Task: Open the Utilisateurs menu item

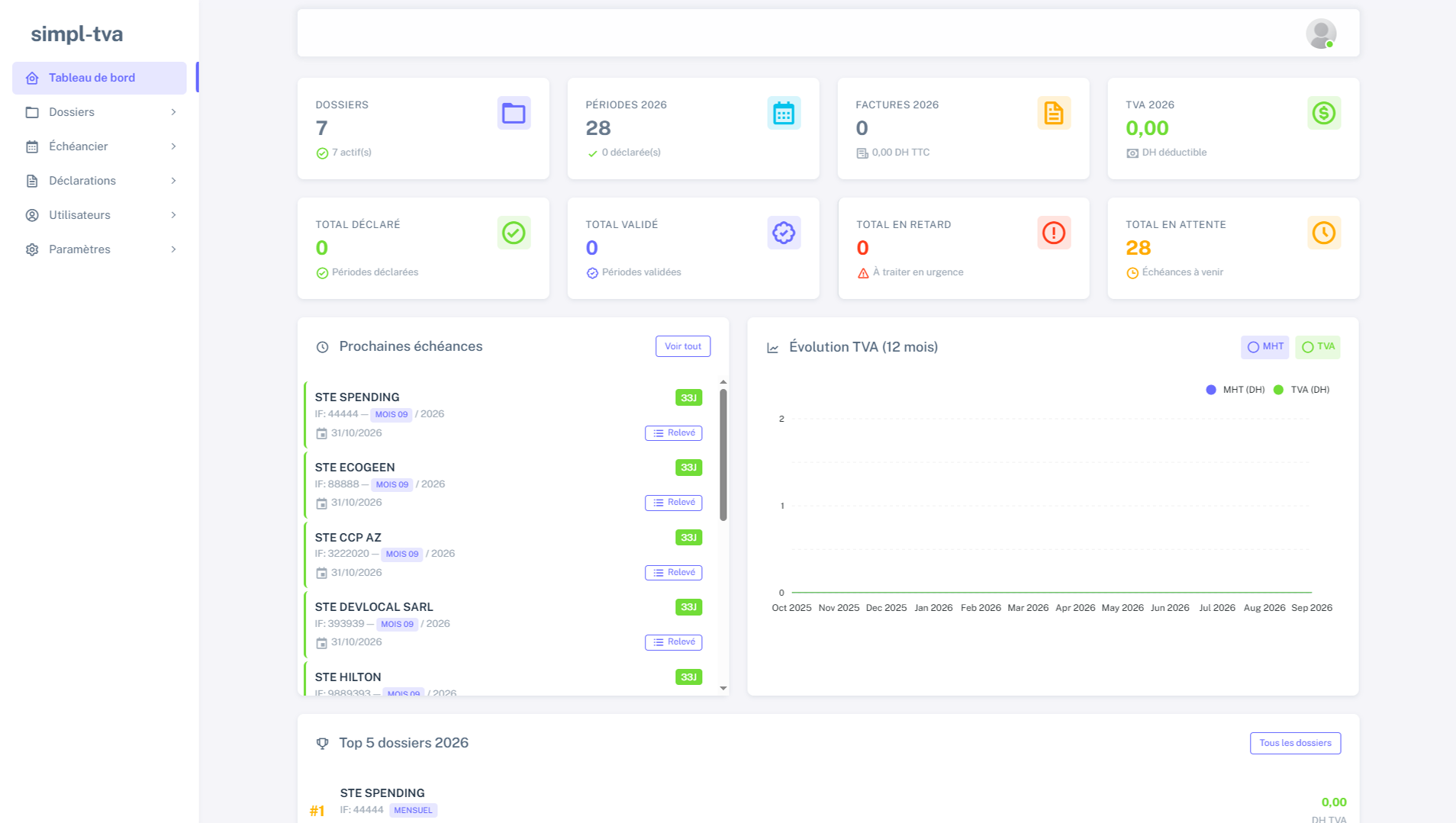Action: click(99, 215)
